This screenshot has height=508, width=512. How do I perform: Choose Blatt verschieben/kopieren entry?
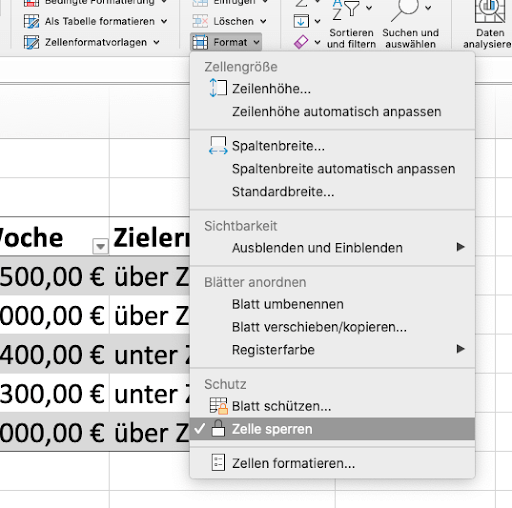point(332,327)
